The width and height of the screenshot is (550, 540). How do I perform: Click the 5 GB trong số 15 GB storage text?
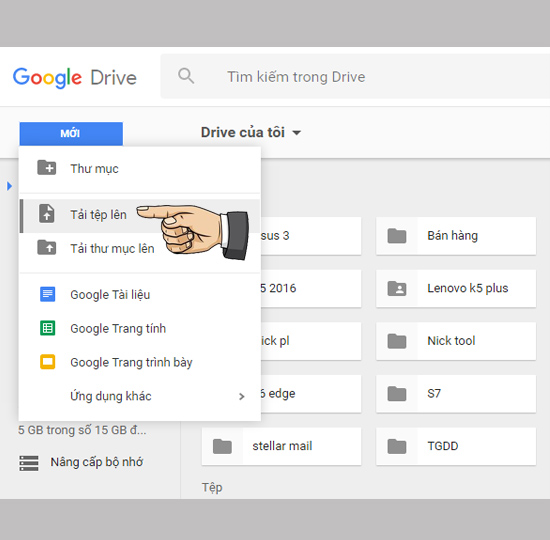tap(82, 430)
